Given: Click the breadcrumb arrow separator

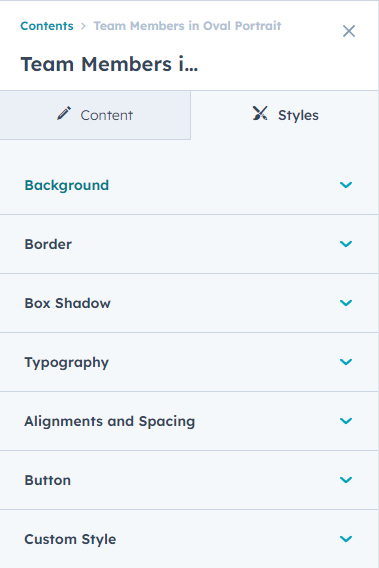Looking at the screenshot, I should click(83, 26).
